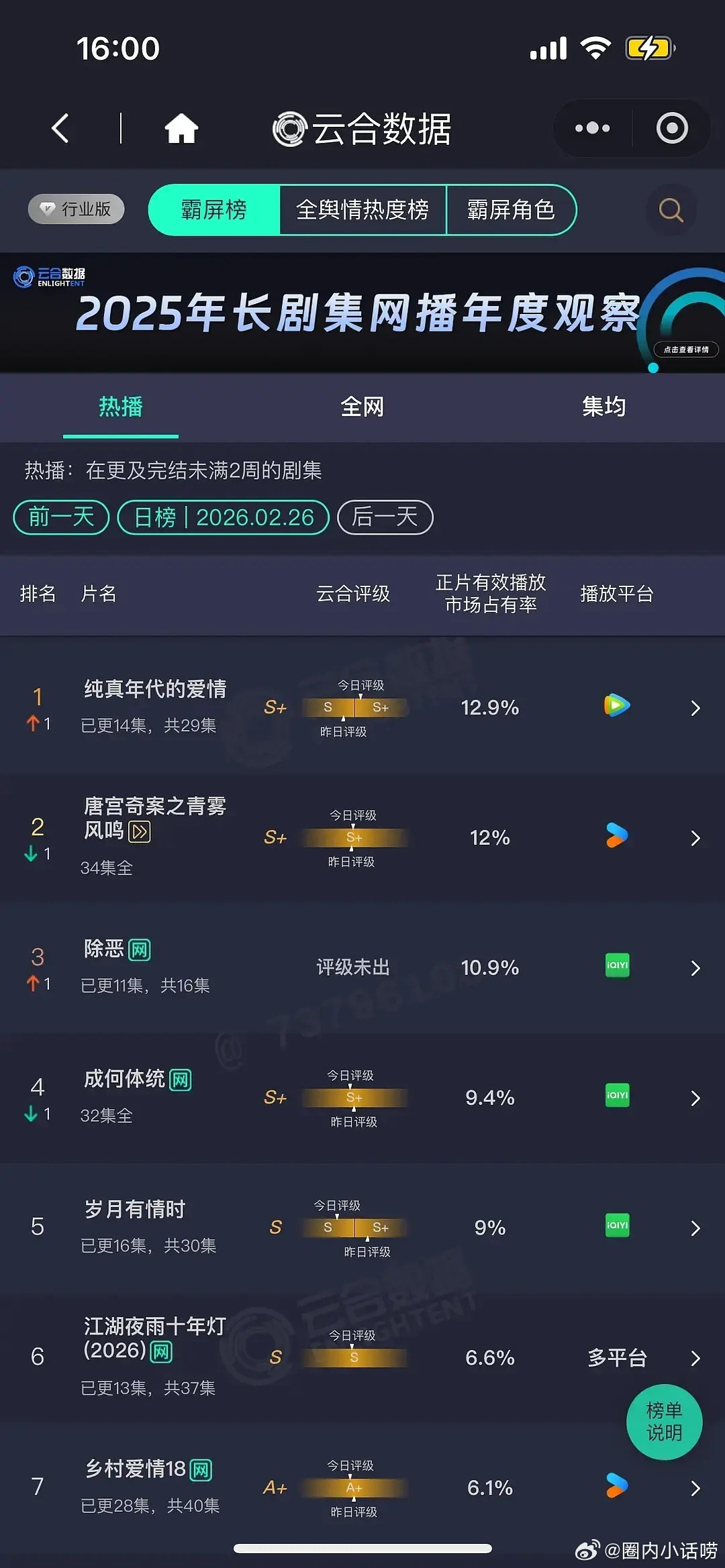Open the 榜单说明 button
Screen dimensions: 725x1568
pos(664,1422)
